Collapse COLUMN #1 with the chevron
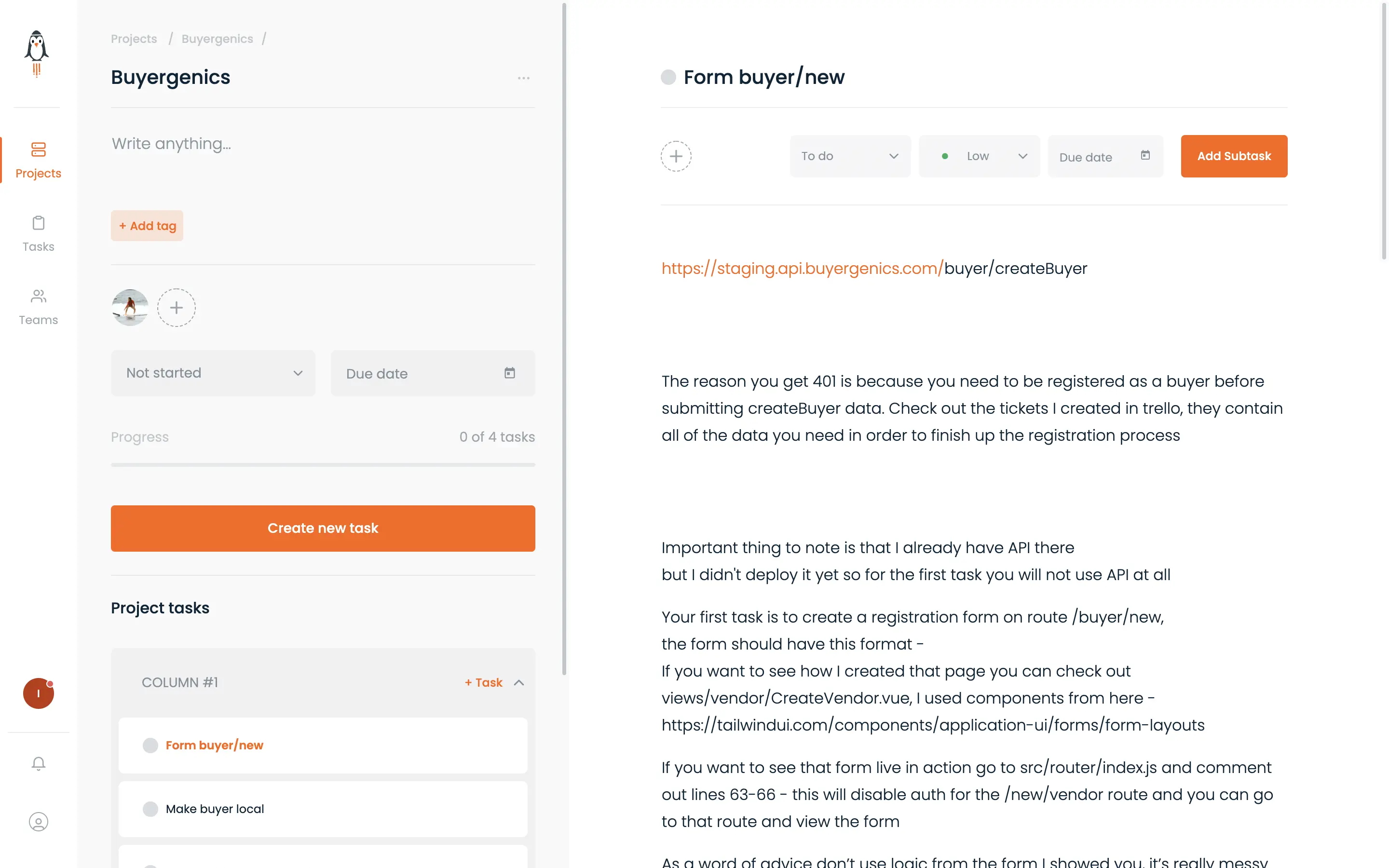 [519, 682]
